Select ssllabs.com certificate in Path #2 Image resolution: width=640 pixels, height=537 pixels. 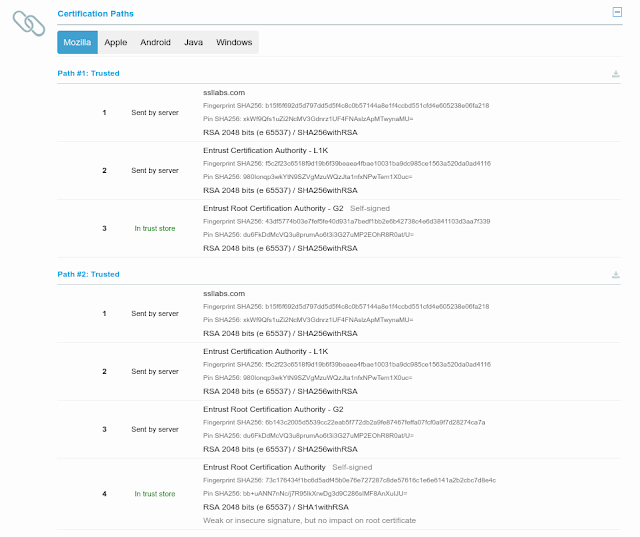click(x=224, y=293)
